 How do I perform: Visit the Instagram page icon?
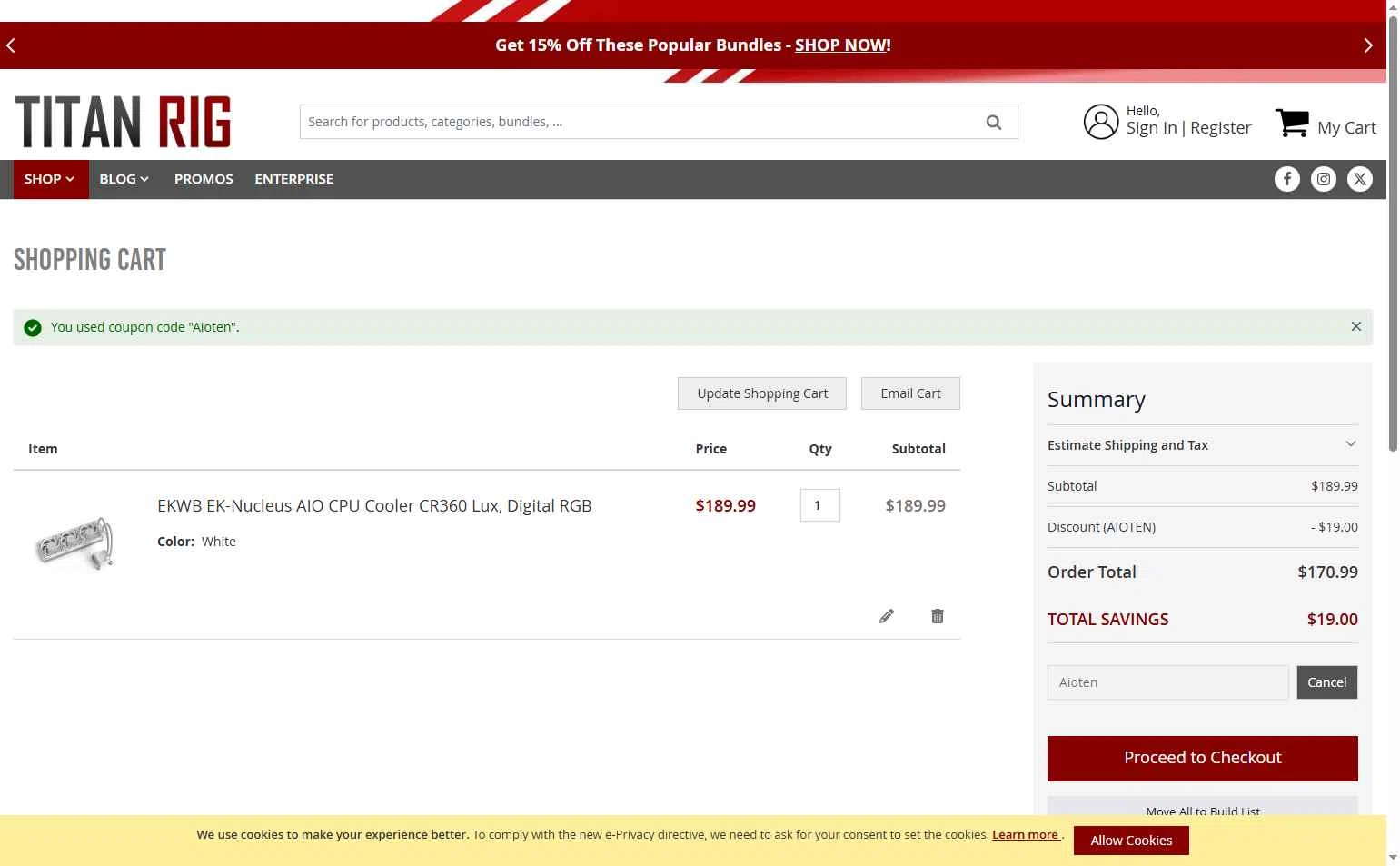pos(1323,179)
